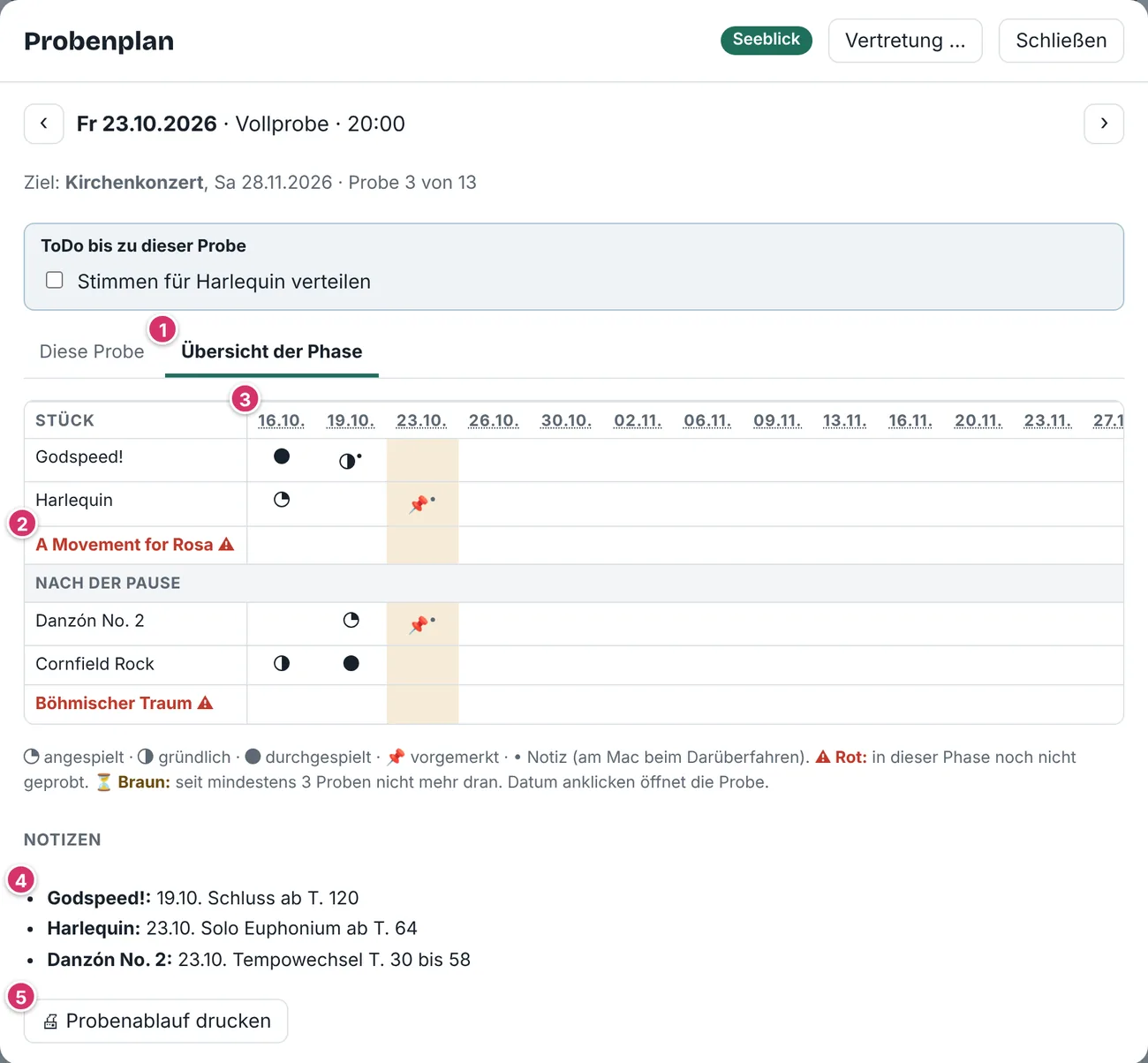1148x1063 pixels.
Task: Click the Danzón No. 2 piece name in table
Action: 90,620
